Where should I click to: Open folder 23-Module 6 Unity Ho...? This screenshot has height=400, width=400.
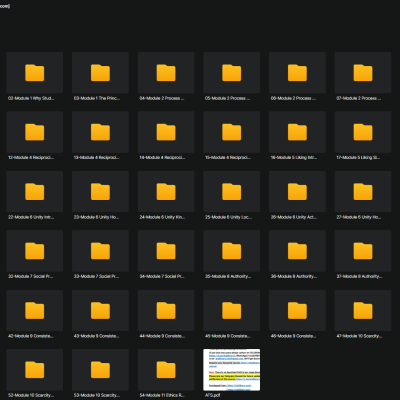(x=100, y=192)
